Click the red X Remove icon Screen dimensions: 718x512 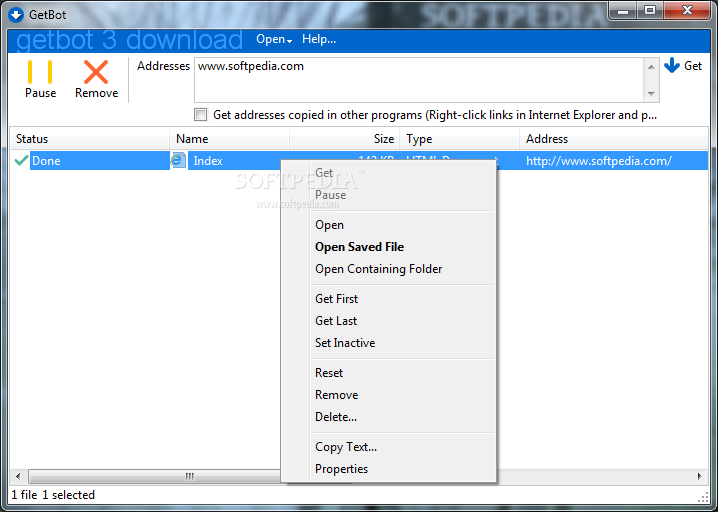click(x=96, y=72)
